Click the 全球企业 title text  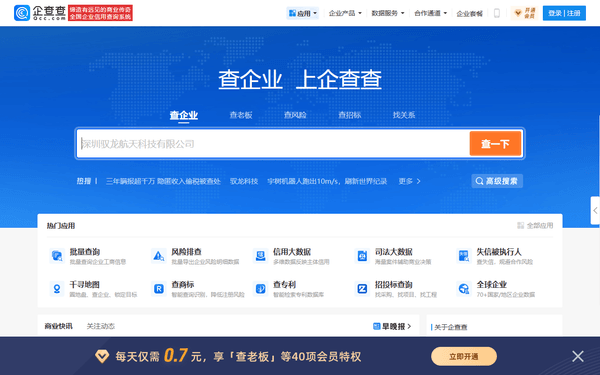tap(492, 285)
